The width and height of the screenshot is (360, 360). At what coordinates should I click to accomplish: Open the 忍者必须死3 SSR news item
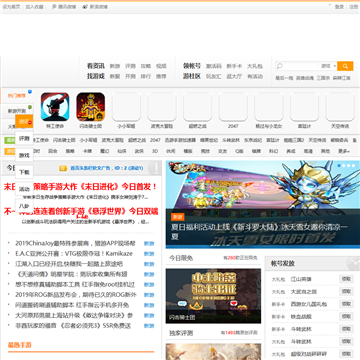point(73,326)
